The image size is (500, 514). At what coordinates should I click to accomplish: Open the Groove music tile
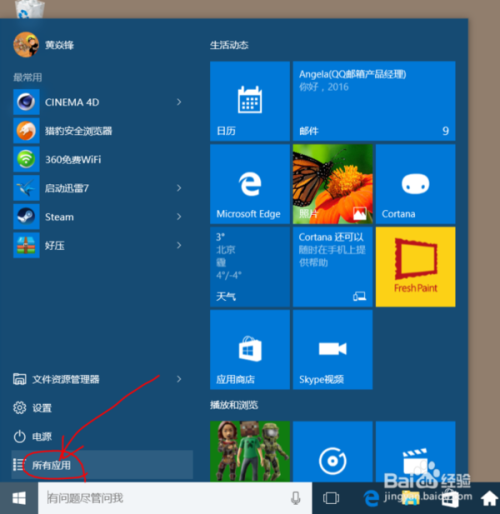pyautogui.click(x=333, y=451)
